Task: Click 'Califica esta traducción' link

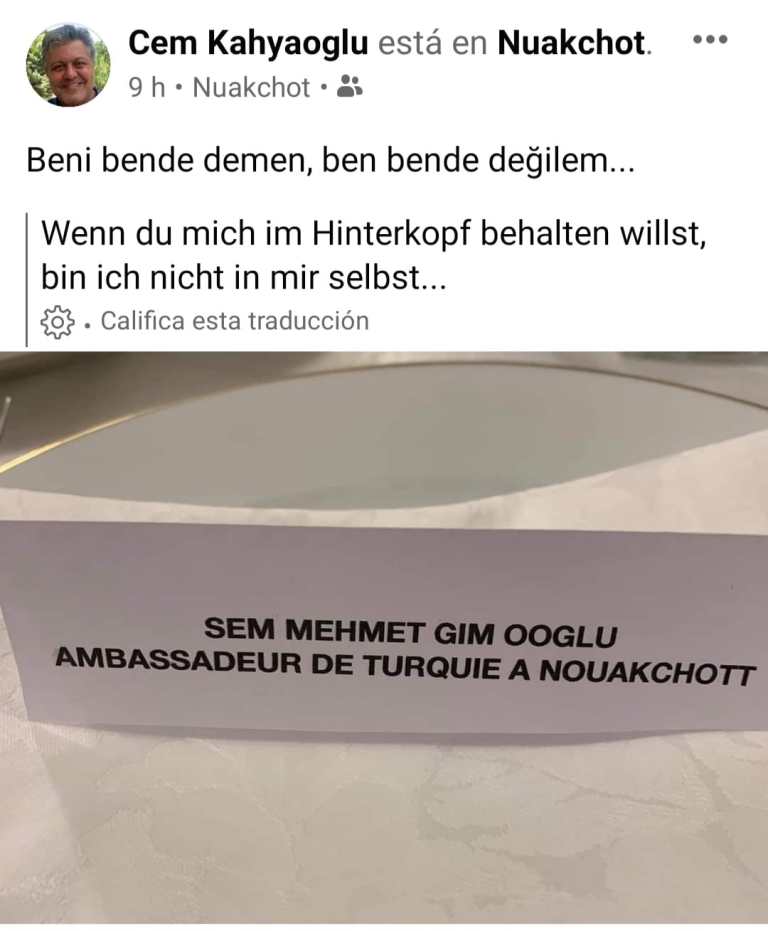Action: coord(235,321)
